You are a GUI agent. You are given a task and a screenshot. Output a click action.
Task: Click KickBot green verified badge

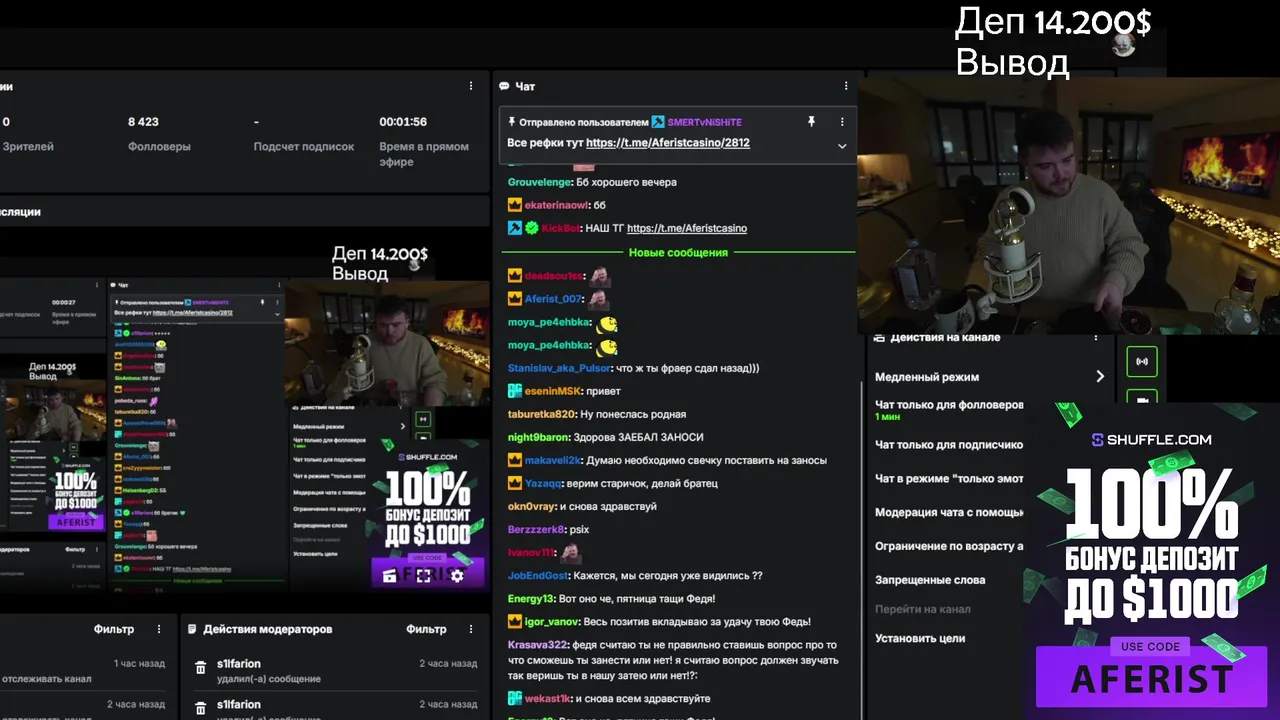coord(532,228)
